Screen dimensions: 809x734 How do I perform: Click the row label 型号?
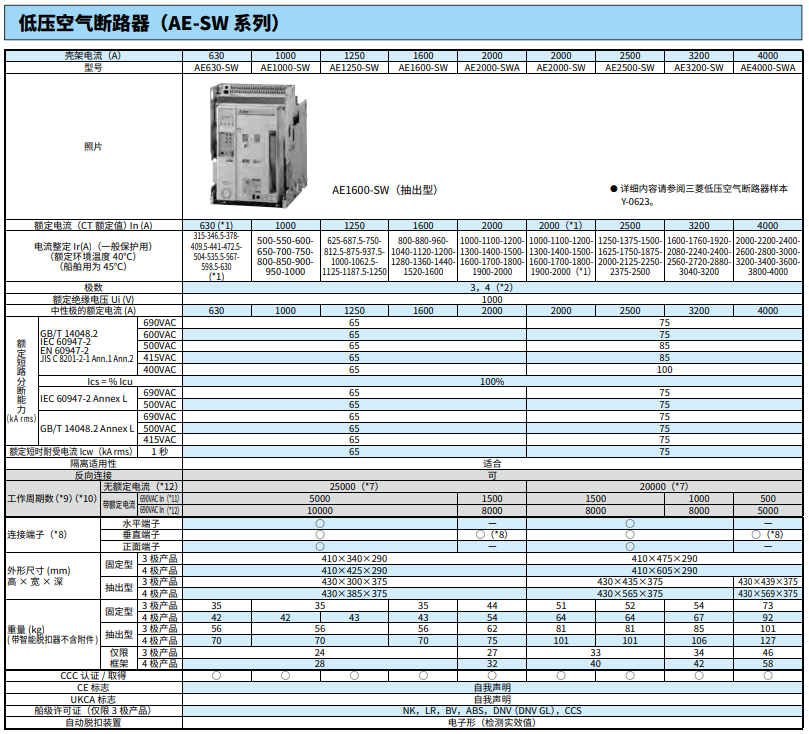point(93,68)
